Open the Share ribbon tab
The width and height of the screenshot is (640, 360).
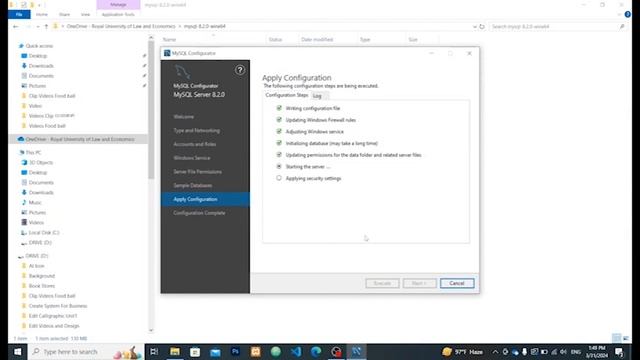64,14
